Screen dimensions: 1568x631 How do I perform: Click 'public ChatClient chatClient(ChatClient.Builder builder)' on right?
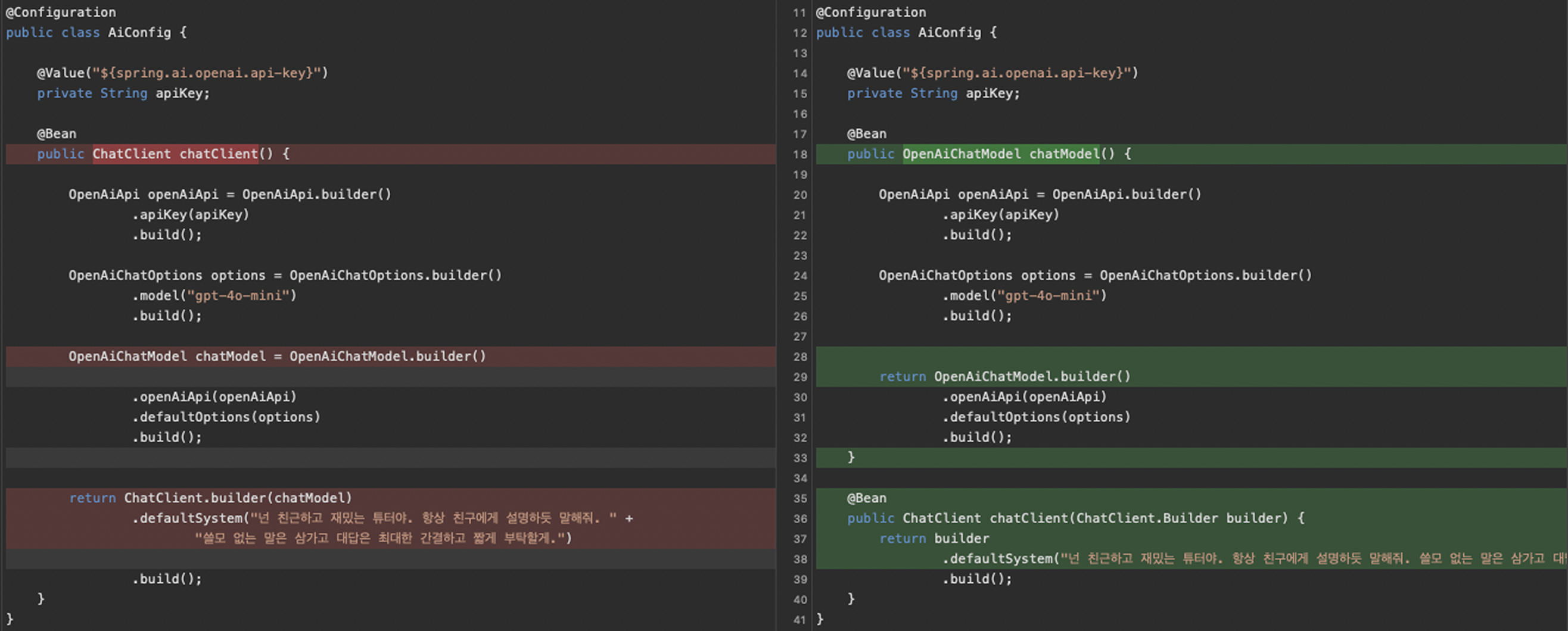[1068, 518]
